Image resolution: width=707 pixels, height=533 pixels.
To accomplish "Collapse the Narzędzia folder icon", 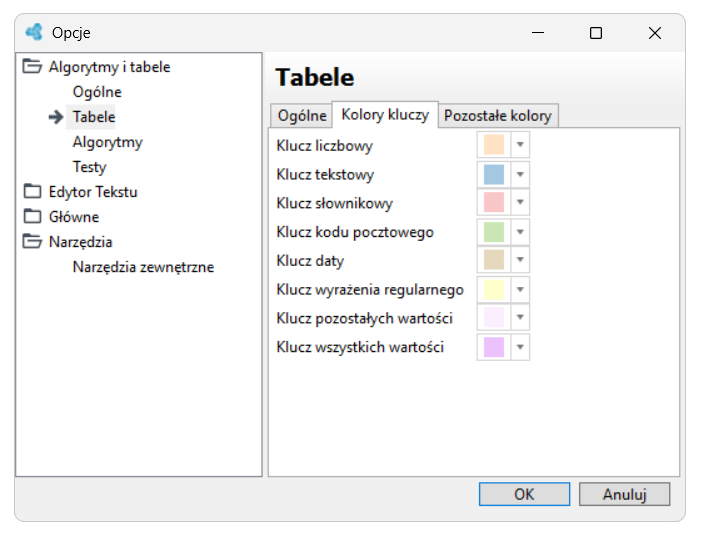I will coord(32,242).
